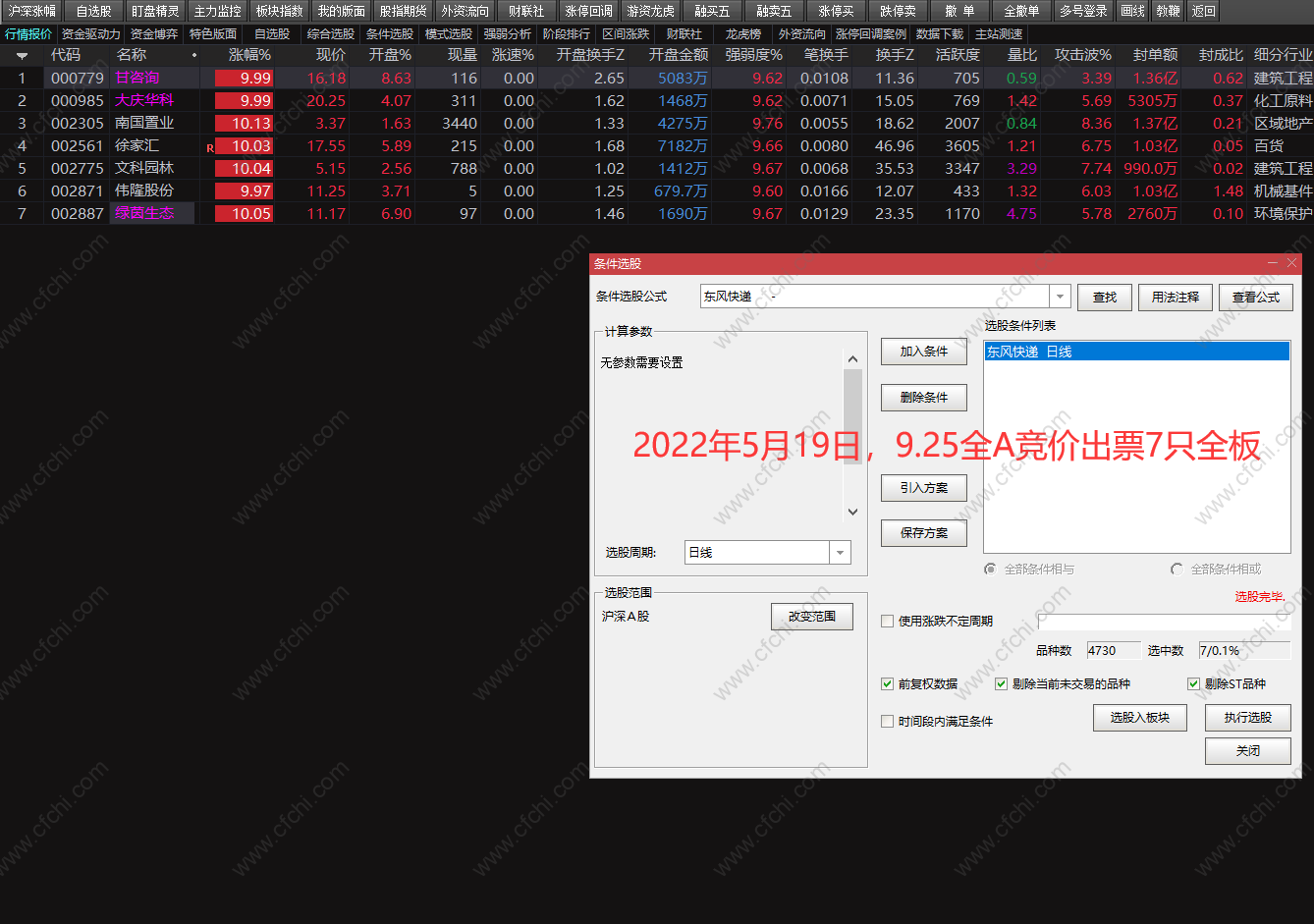Select stock row 绿茵生态
This screenshot has height=924, width=1314.
click(657, 213)
